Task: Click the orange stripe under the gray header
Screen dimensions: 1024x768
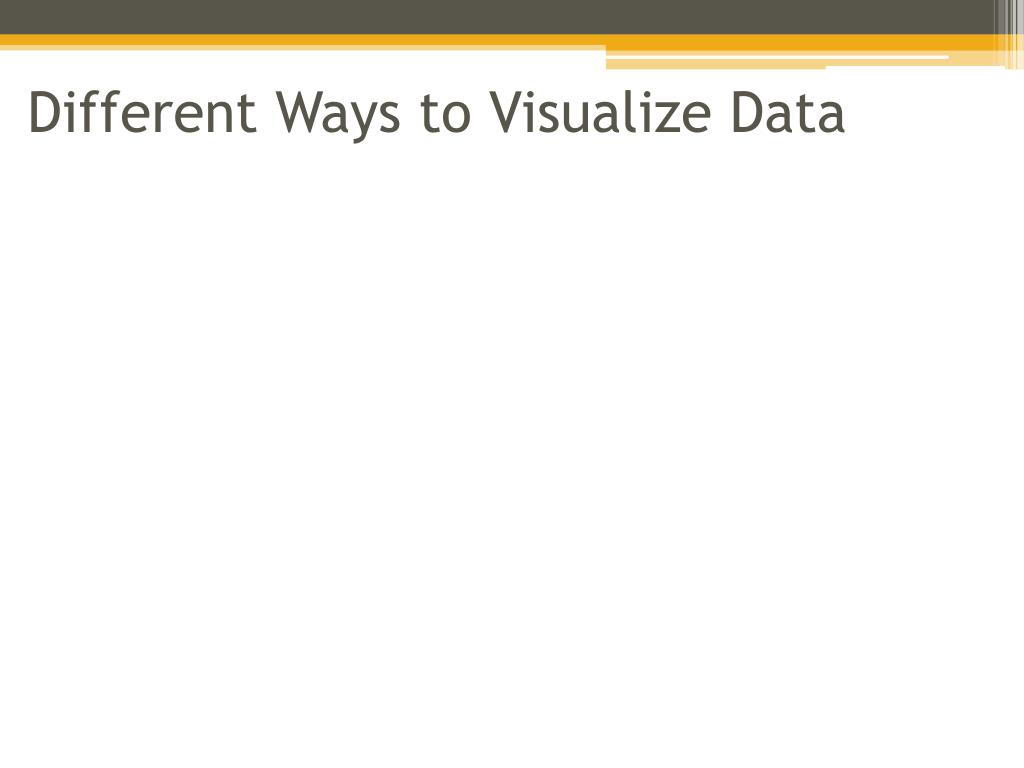Action: click(300, 41)
